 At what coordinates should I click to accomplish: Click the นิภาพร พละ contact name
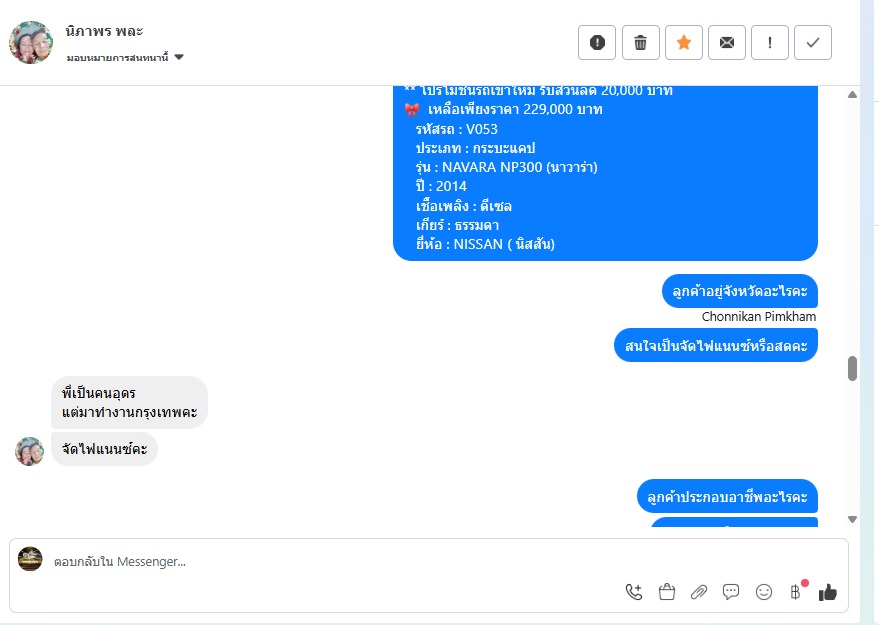(104, 31)
